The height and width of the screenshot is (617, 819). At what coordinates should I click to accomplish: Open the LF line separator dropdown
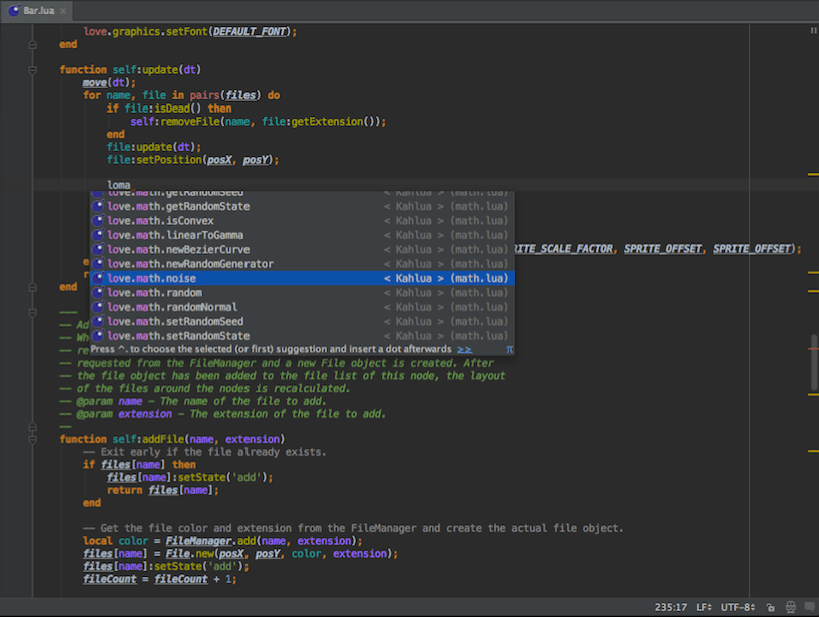coord(704,607)
